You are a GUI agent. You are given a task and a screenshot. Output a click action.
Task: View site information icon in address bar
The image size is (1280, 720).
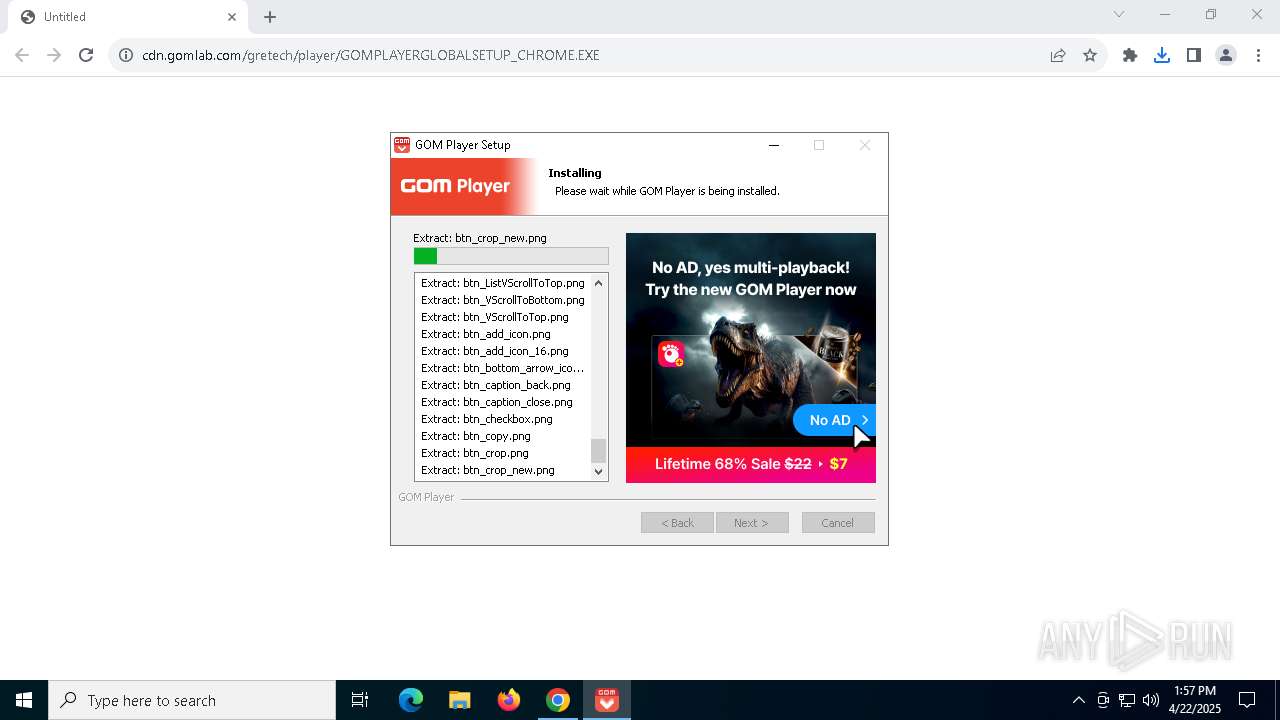pos(126,55)
